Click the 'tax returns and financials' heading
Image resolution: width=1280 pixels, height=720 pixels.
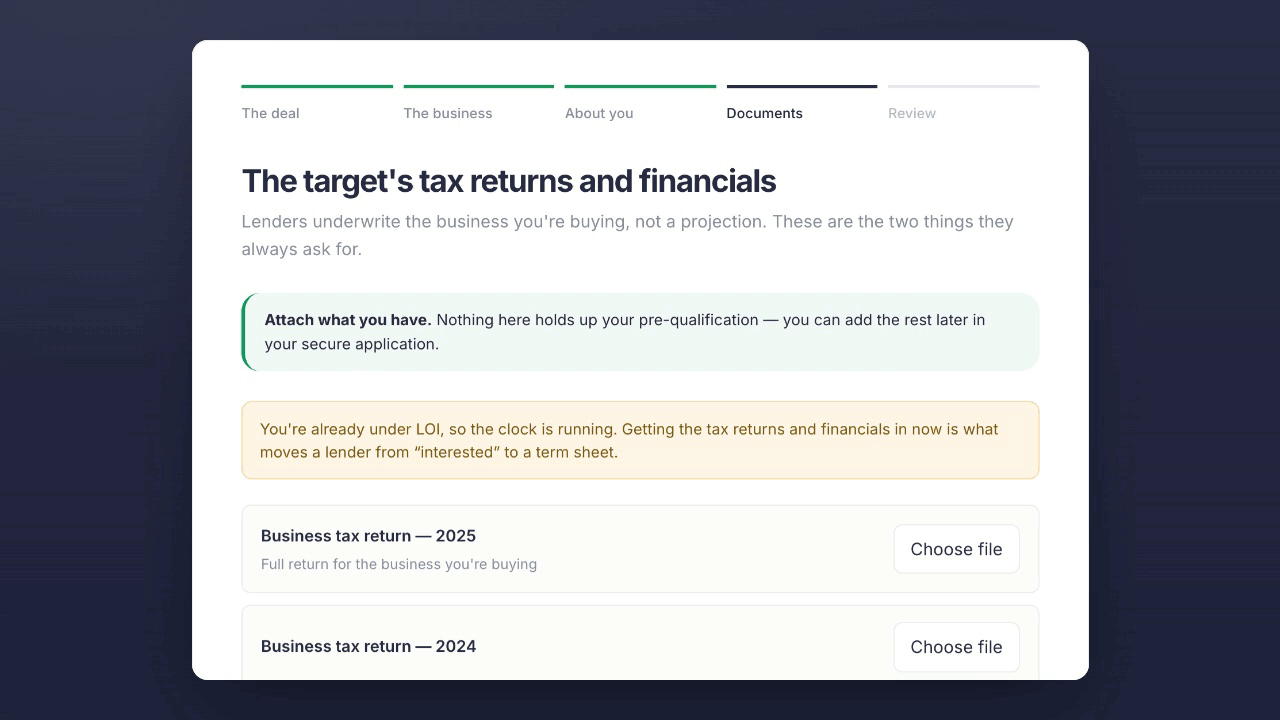tap(508, 181)
